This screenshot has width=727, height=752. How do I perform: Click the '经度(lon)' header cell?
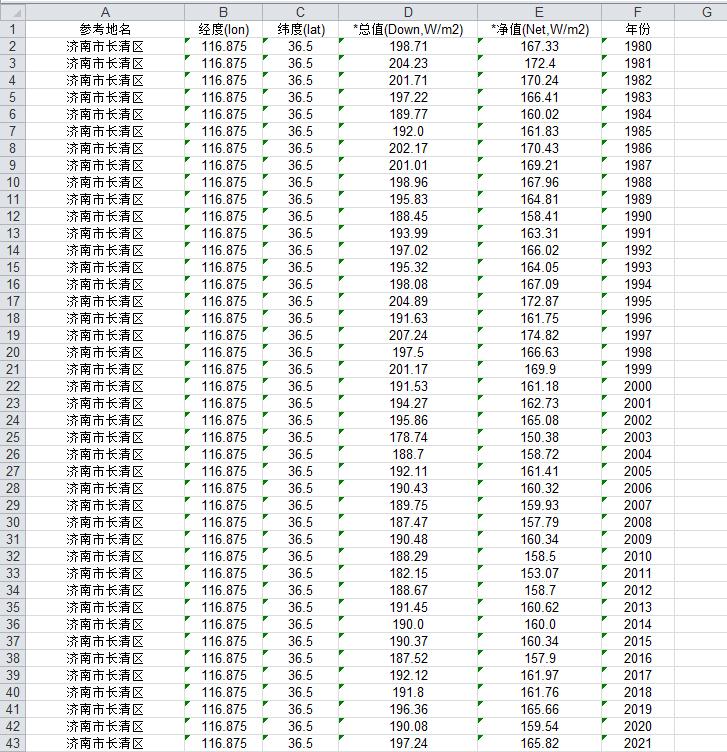[223, 29]
